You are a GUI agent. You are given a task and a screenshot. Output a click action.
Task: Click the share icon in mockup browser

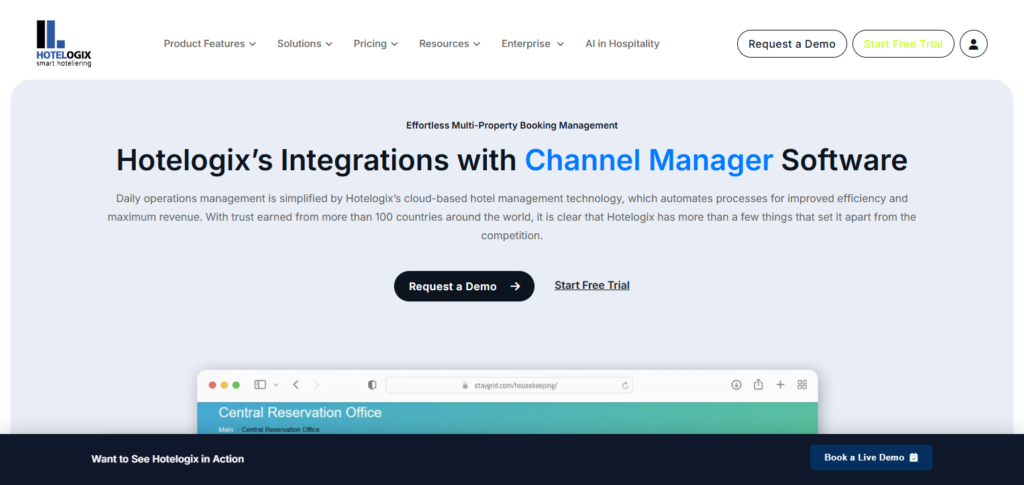pos(758,384)
